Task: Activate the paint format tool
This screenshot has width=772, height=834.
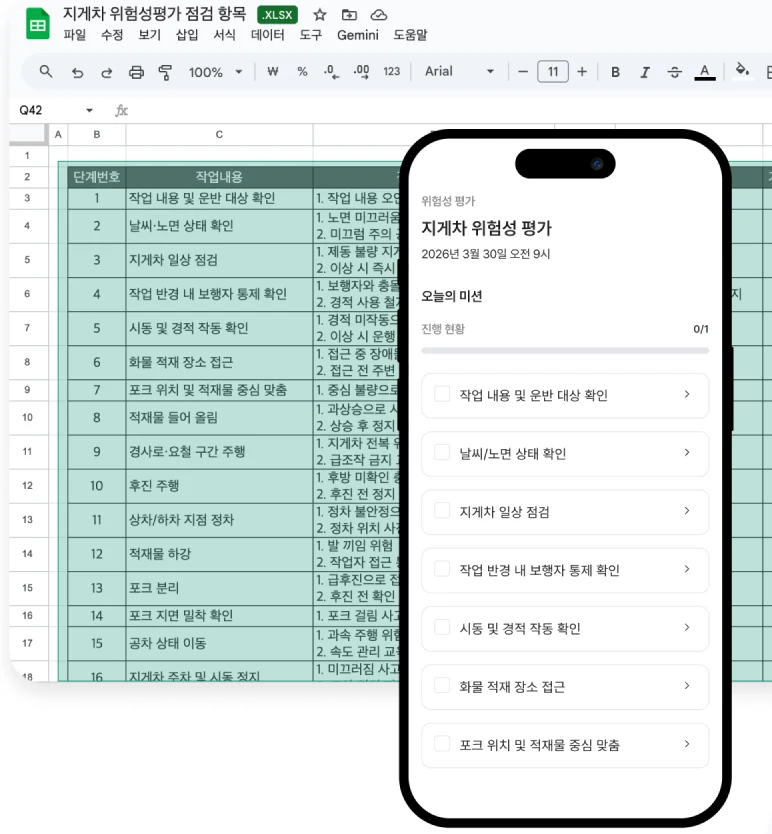Action: pos(165,72)
